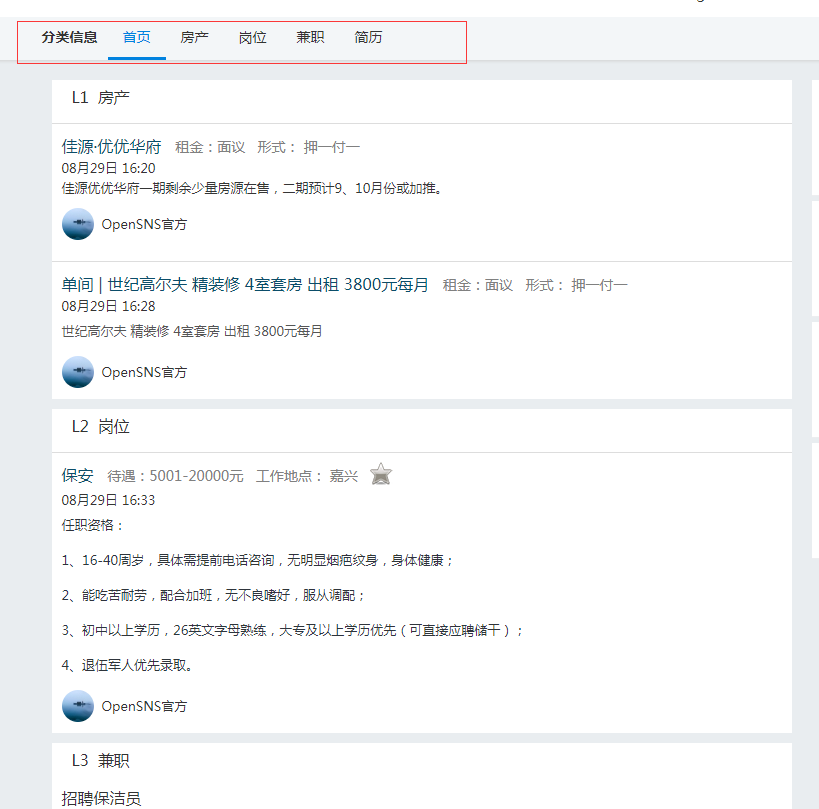Click the star icon next to 嘉兴

tap(381, 474)
